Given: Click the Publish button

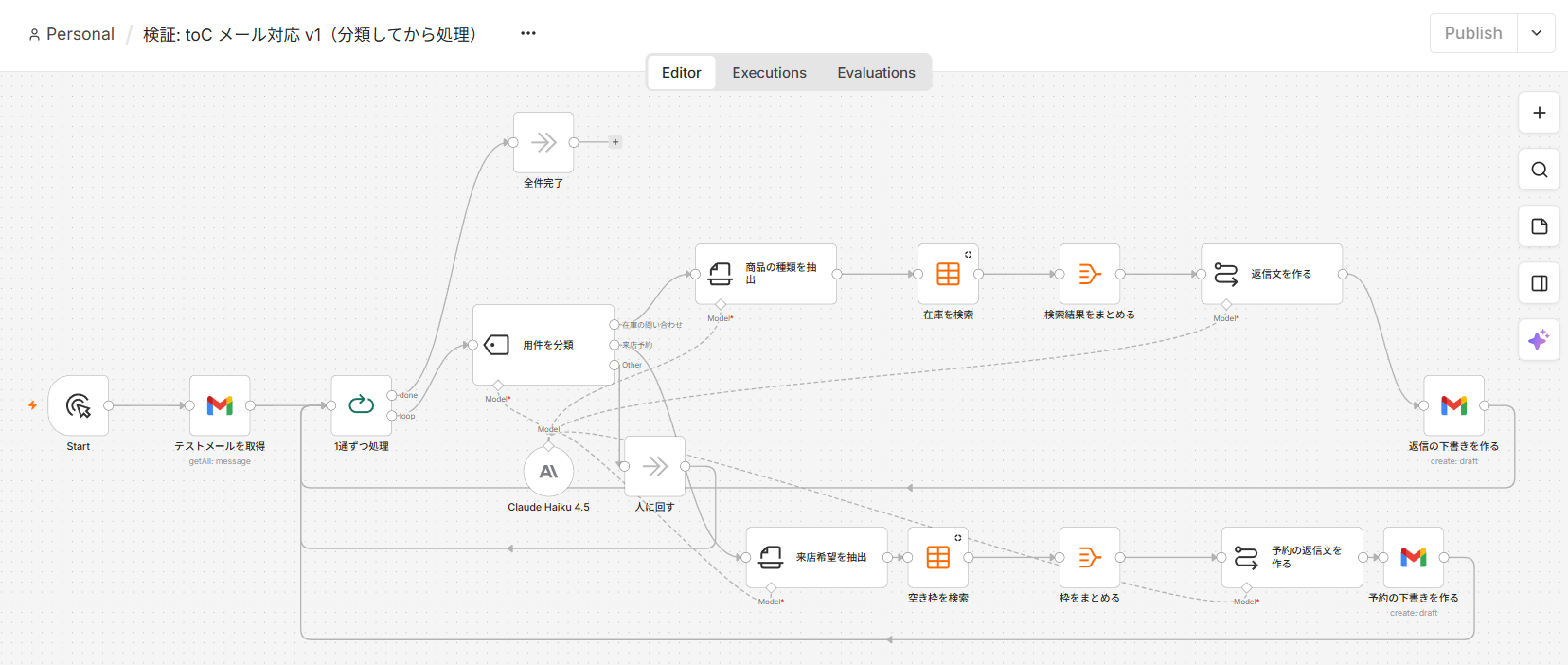Looking at the screenshot, I should 1473,33.
